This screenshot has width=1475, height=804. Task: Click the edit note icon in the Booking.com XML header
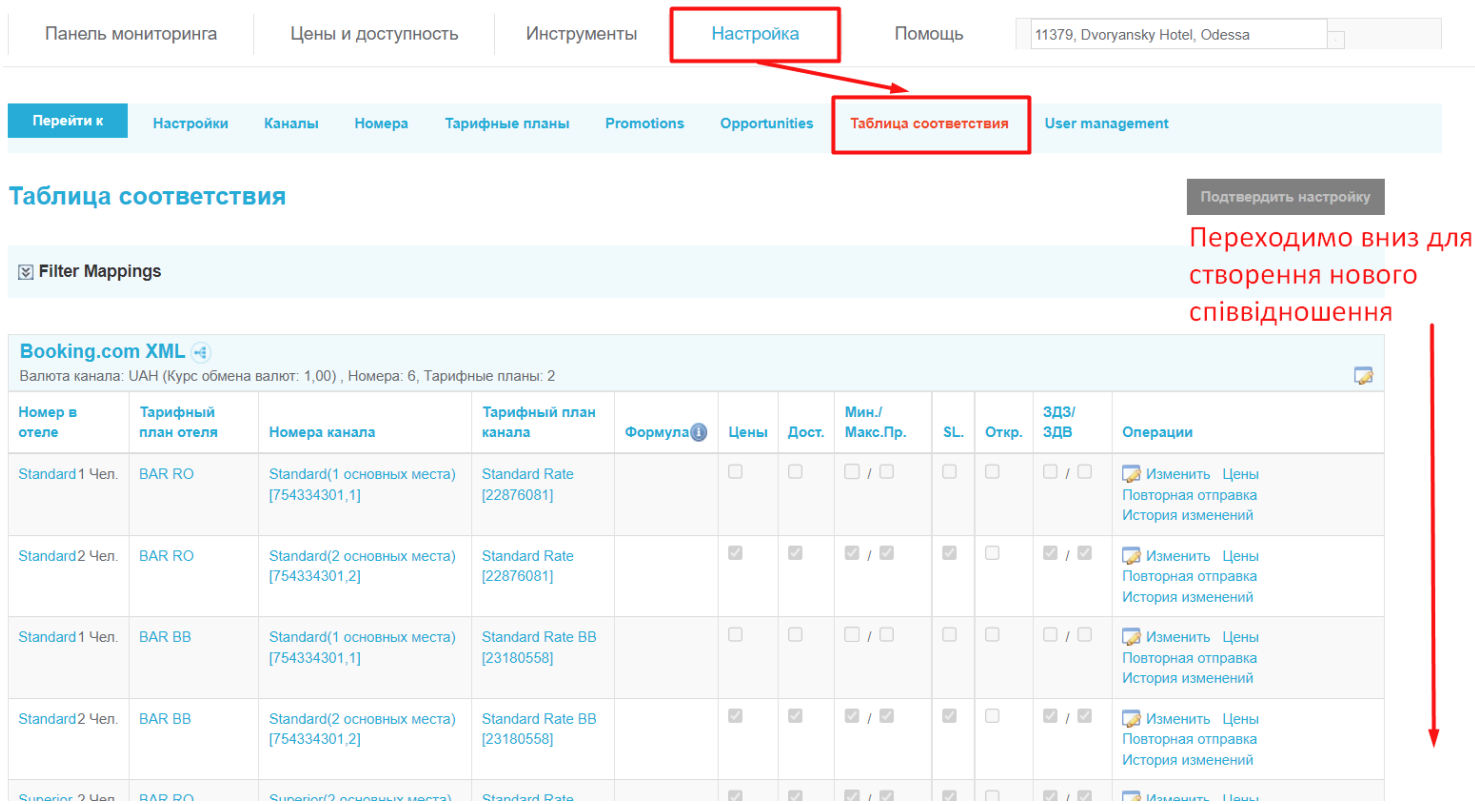coord(1363,376)
